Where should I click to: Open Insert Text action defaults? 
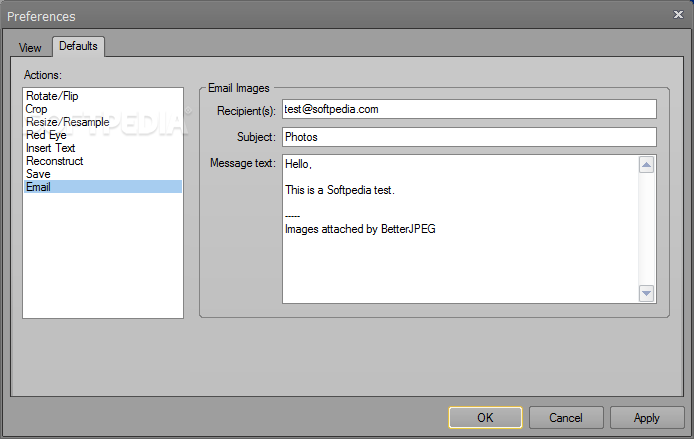pyautogui.click(x=103, y=148)
